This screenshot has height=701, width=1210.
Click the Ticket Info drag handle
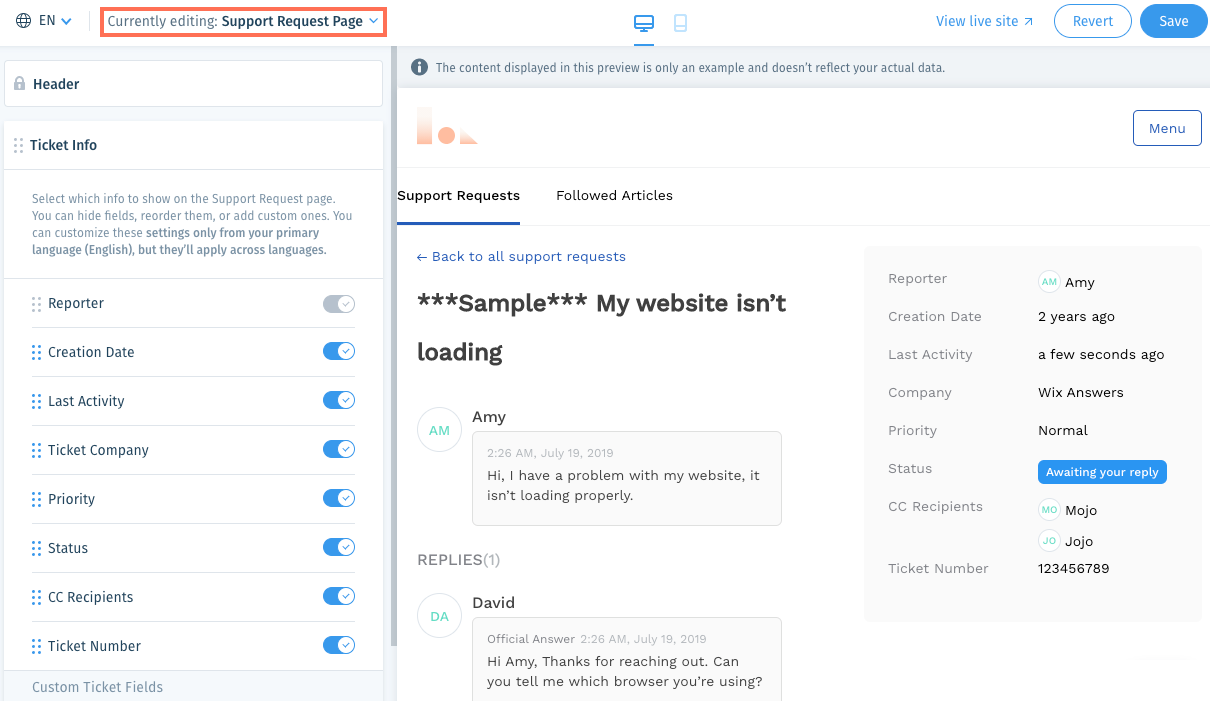point(18,146)
